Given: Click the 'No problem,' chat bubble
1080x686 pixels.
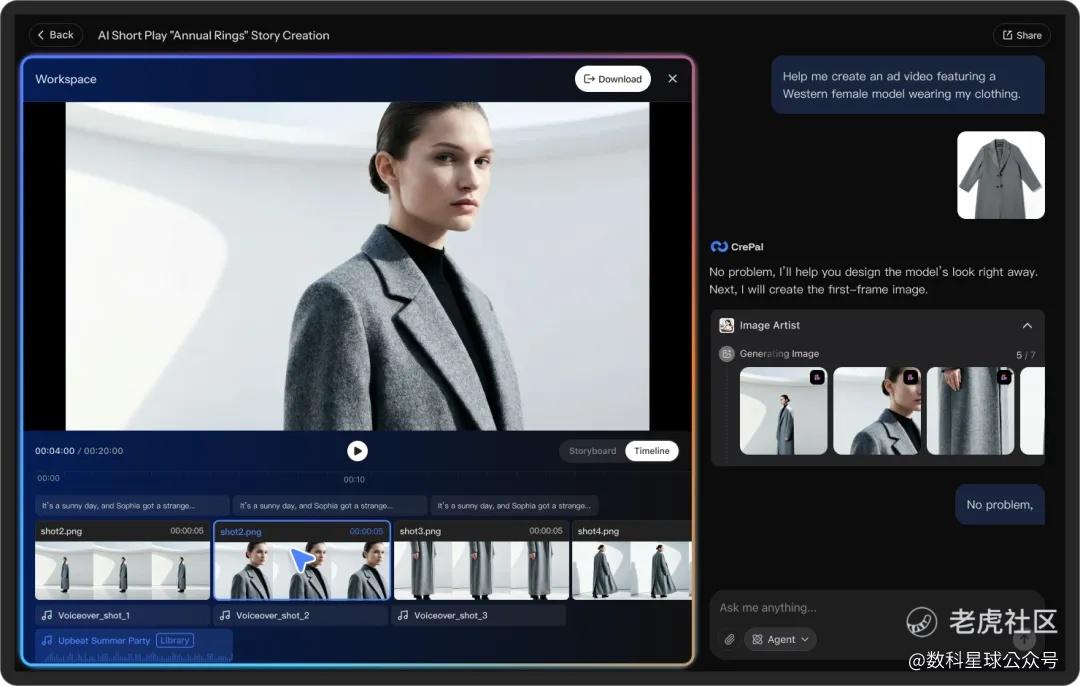Looking at the screenshot, I should point(999,505).
